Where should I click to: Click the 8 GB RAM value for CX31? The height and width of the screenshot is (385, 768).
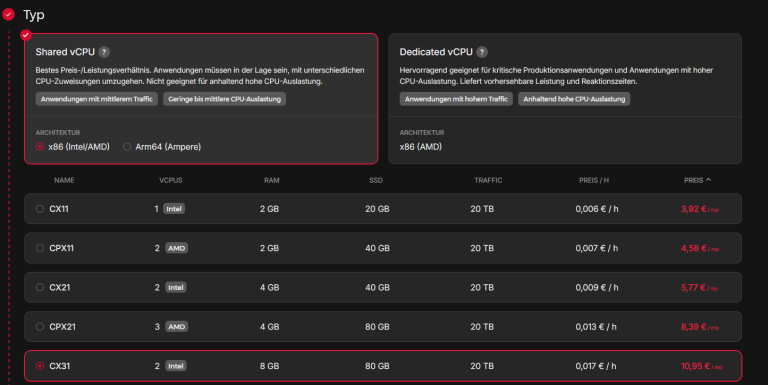pyautogui.click(x=269, y=366)
